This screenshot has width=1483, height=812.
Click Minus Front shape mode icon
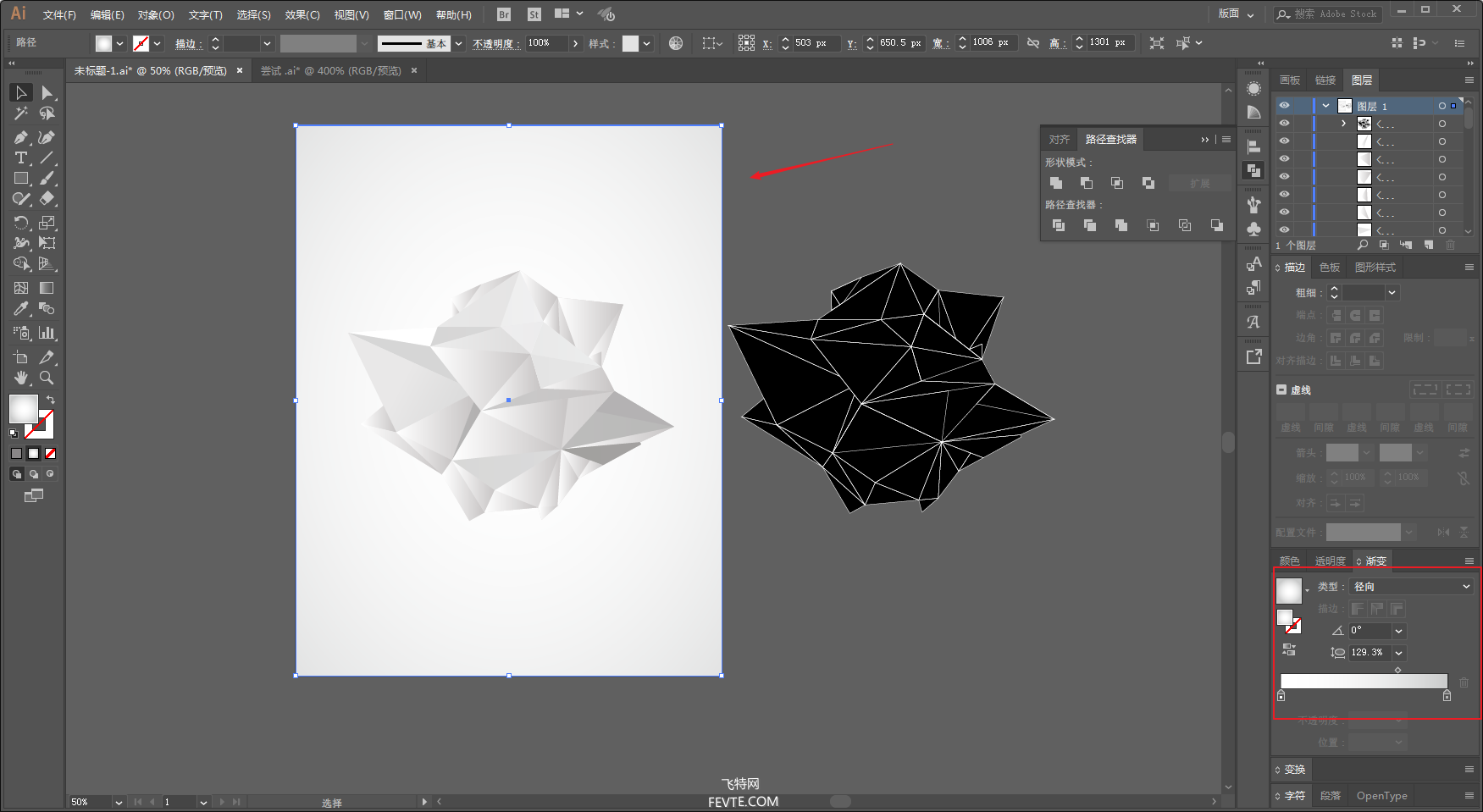click(x=1087, y=183)
